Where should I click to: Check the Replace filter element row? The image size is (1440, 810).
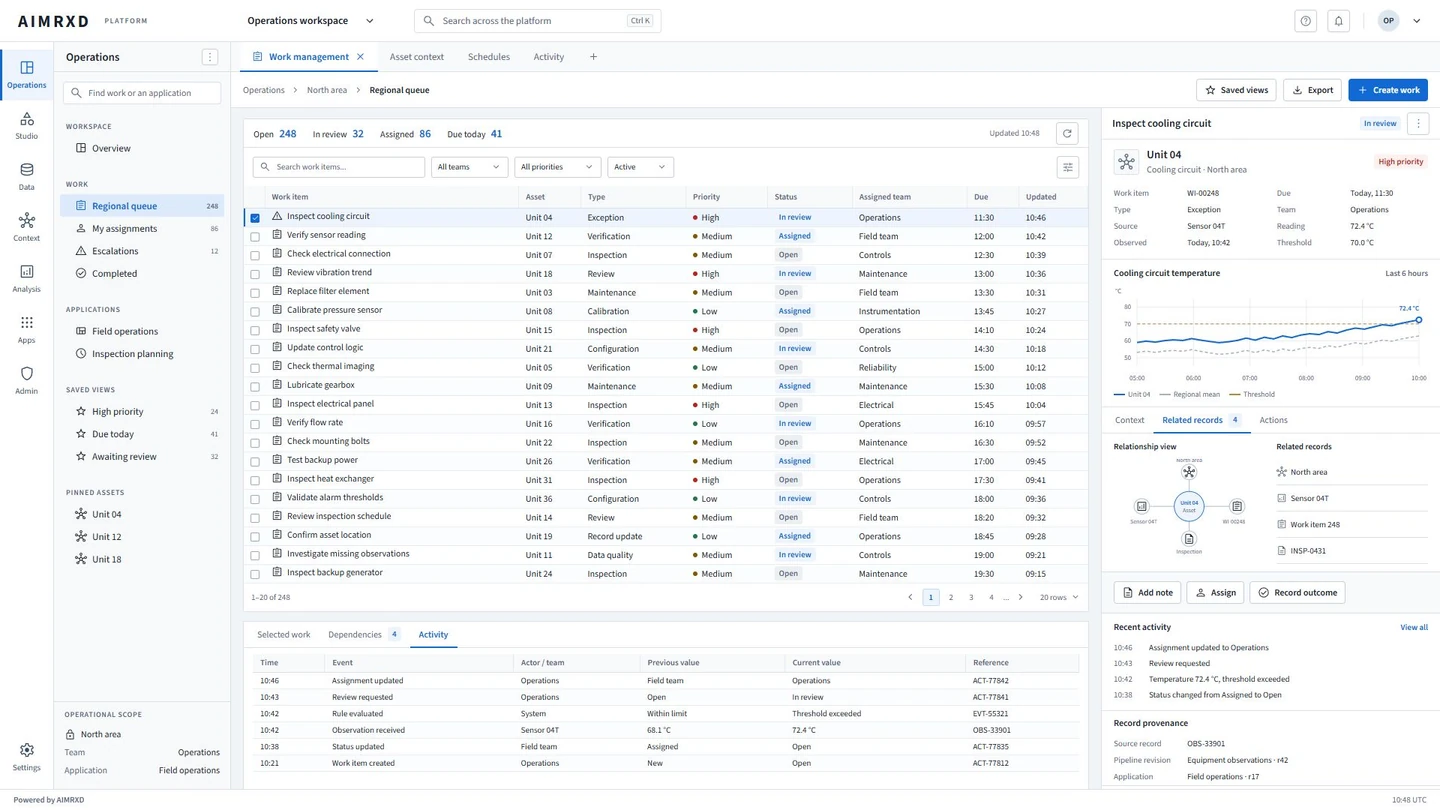(255, 292)
